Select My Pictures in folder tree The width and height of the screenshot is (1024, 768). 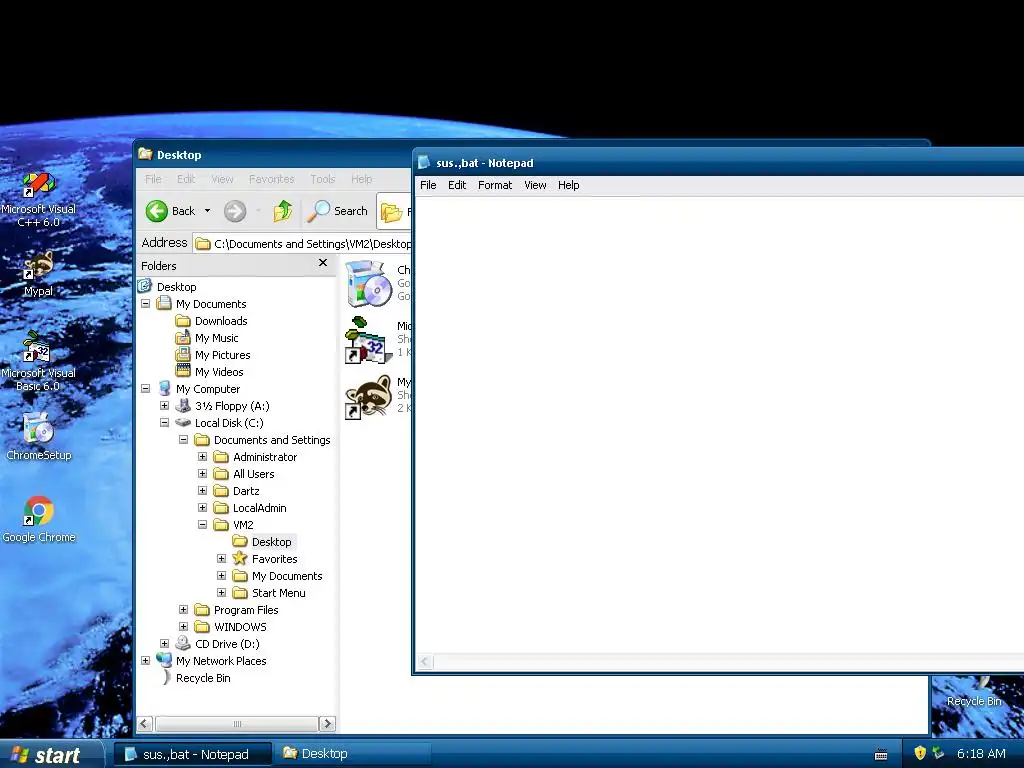tap(213, 355)
